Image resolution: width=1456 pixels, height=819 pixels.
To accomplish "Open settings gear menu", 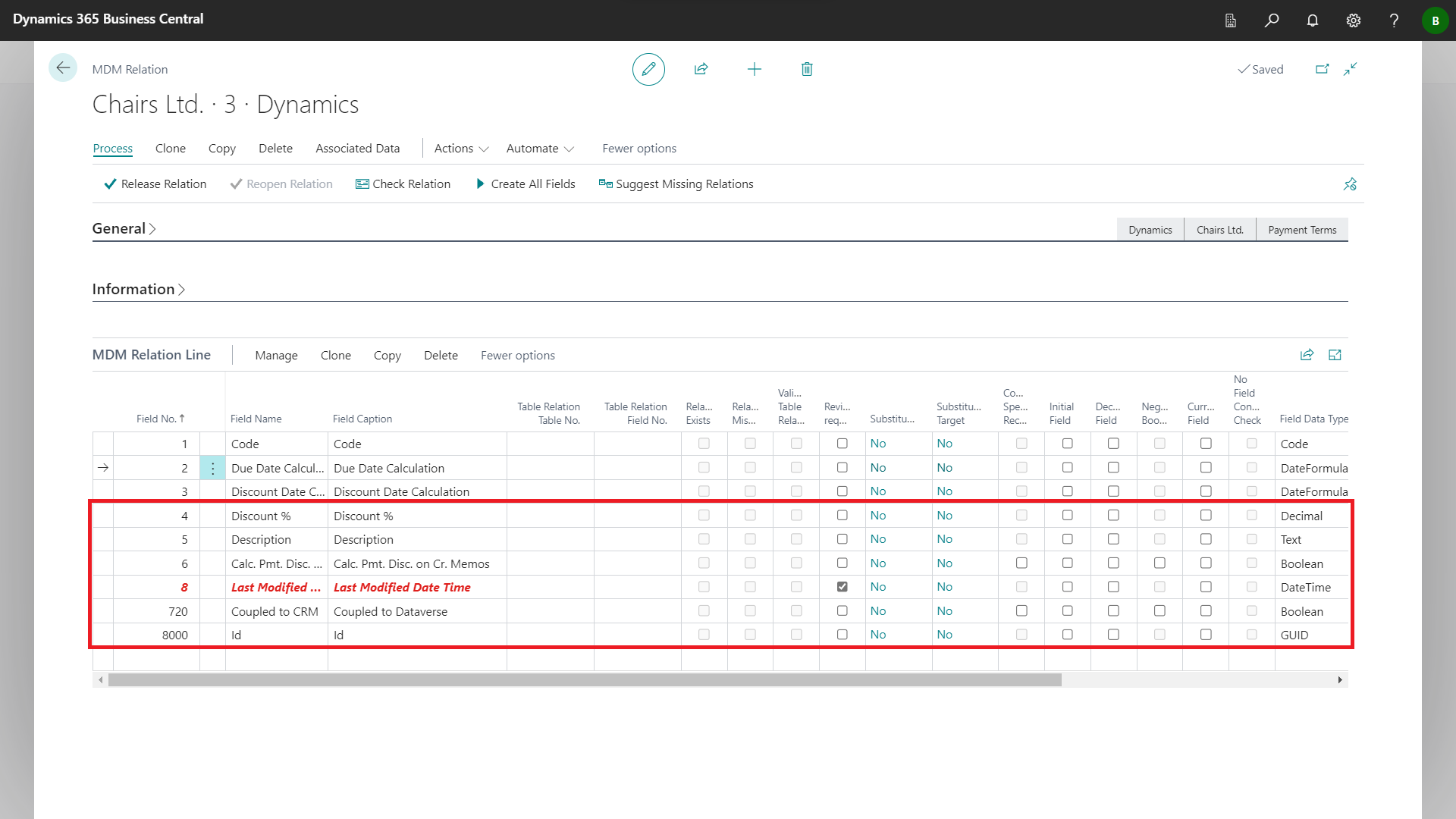I will point(1354,20).
